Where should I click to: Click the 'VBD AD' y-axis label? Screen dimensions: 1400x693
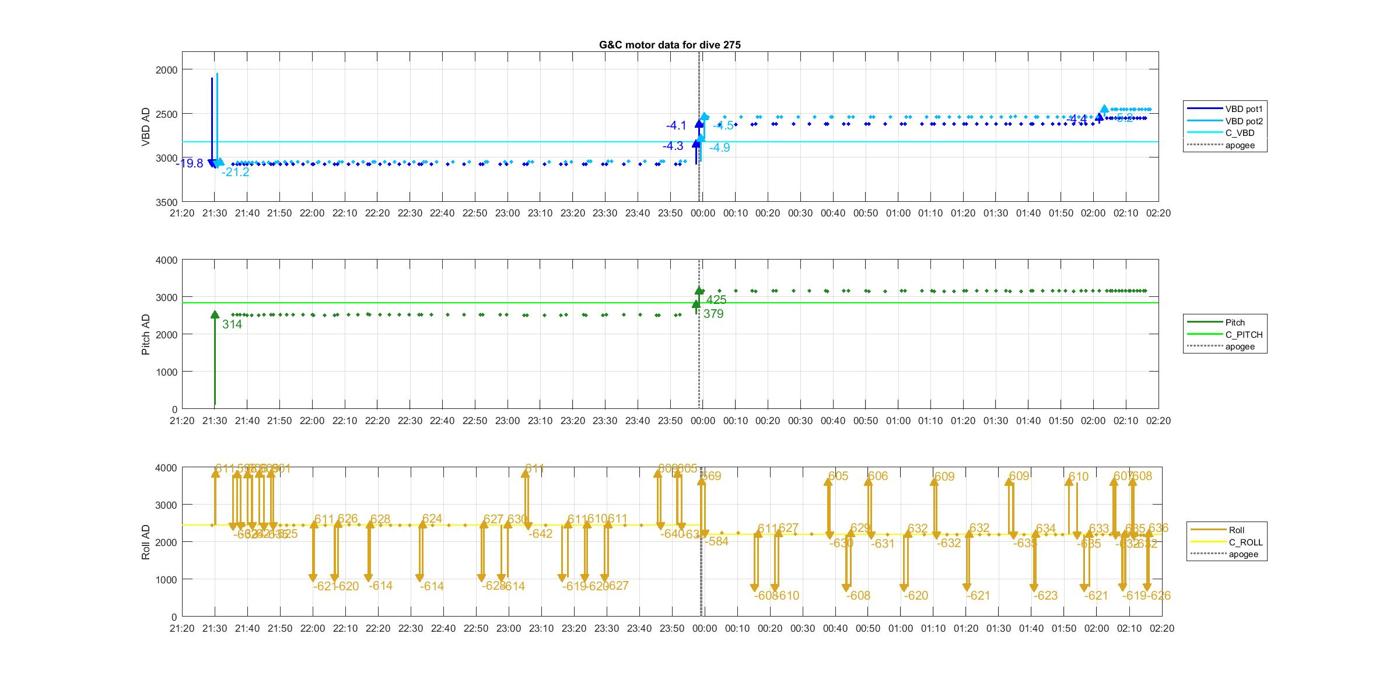[146, 129]
